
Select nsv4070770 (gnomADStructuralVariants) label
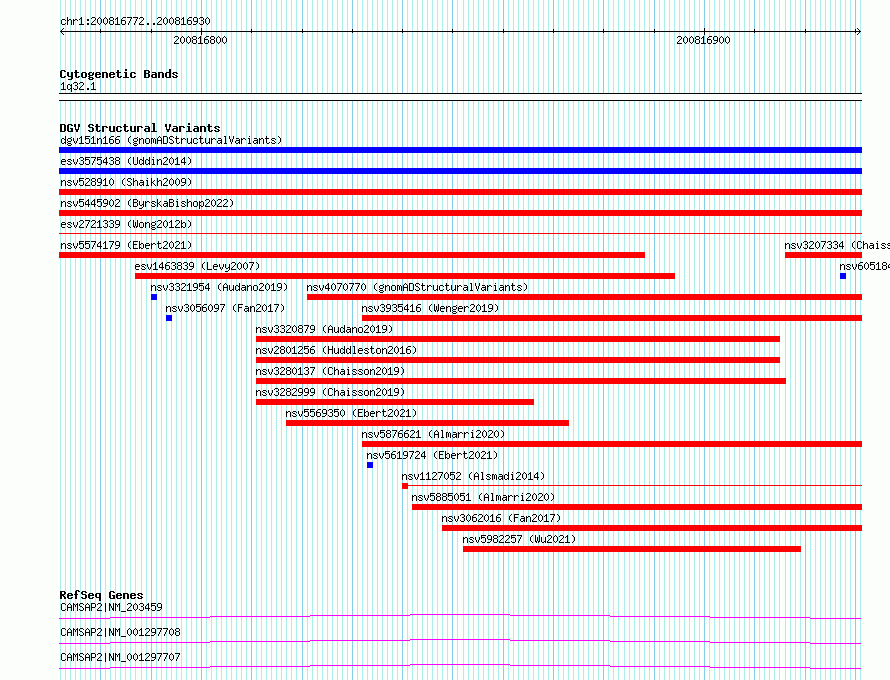tap(417, 287)
